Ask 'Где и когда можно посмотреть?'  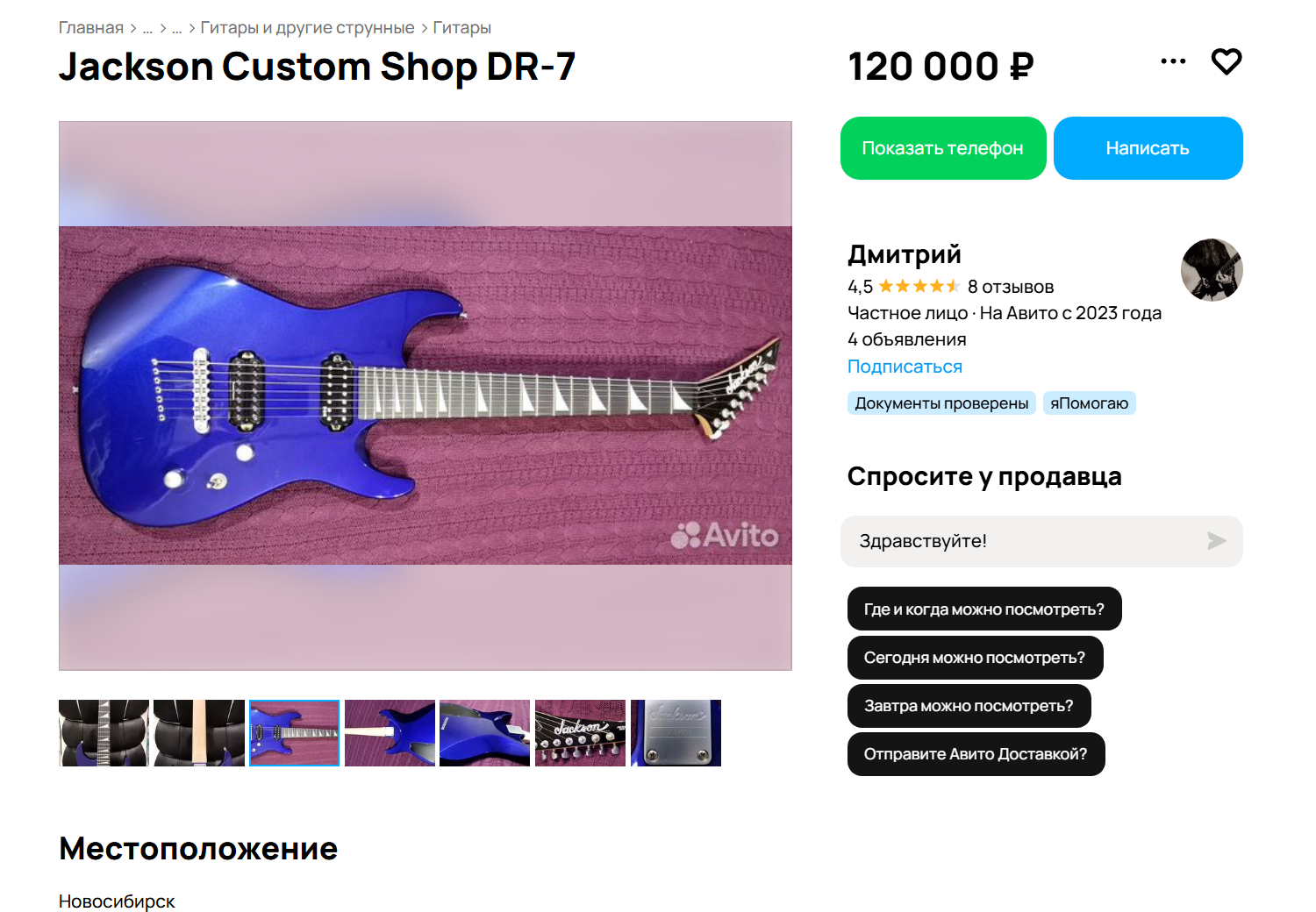(984, 609)
